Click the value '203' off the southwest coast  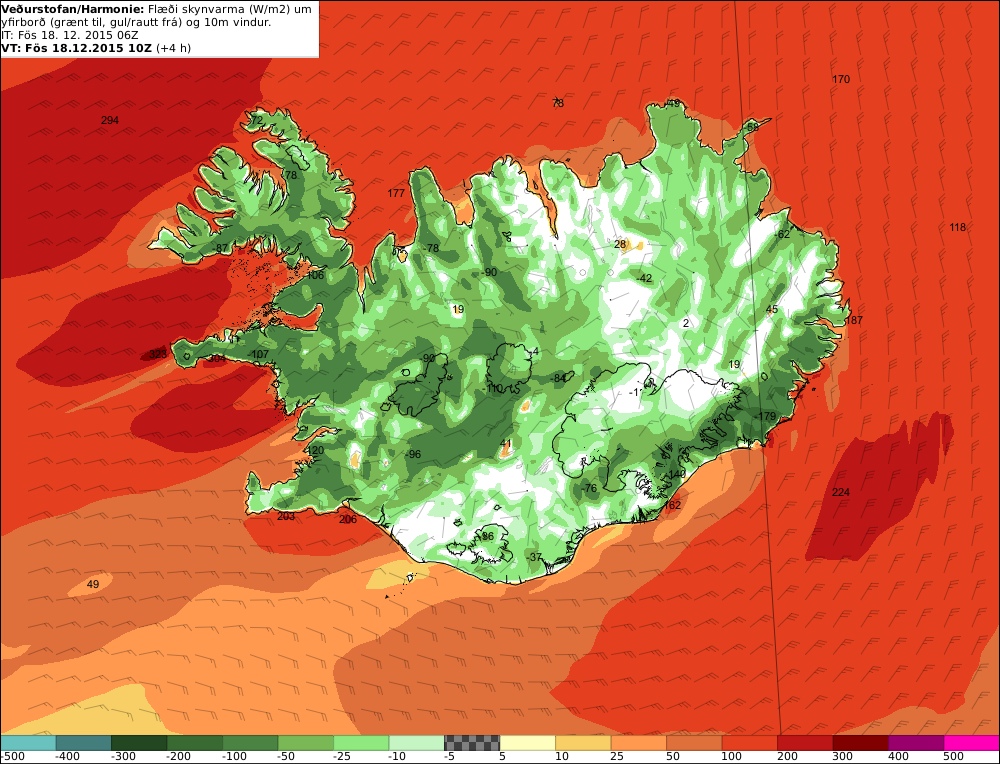click(286, 516)
